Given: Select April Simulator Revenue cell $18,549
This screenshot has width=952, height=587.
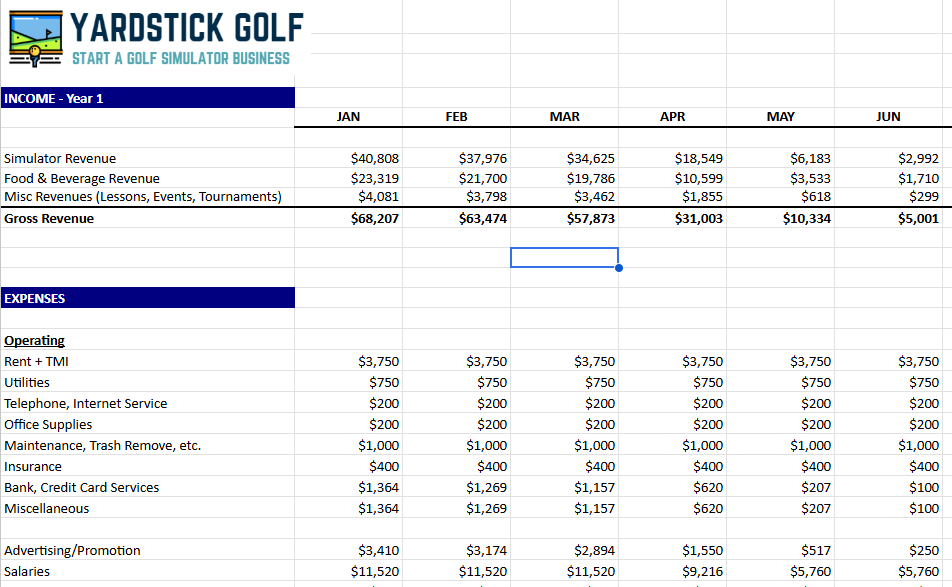Looking at the screenshot, I should (698, 158).
